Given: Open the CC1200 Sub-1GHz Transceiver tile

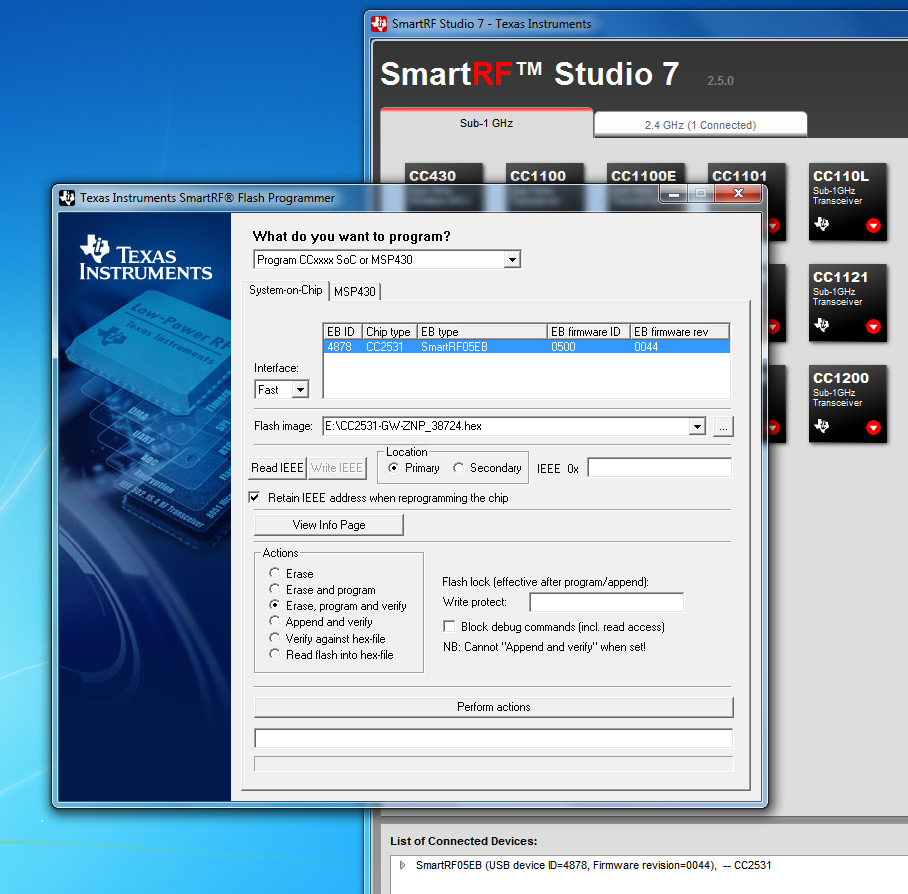Looking at the screenshot, I should (847, 404).
